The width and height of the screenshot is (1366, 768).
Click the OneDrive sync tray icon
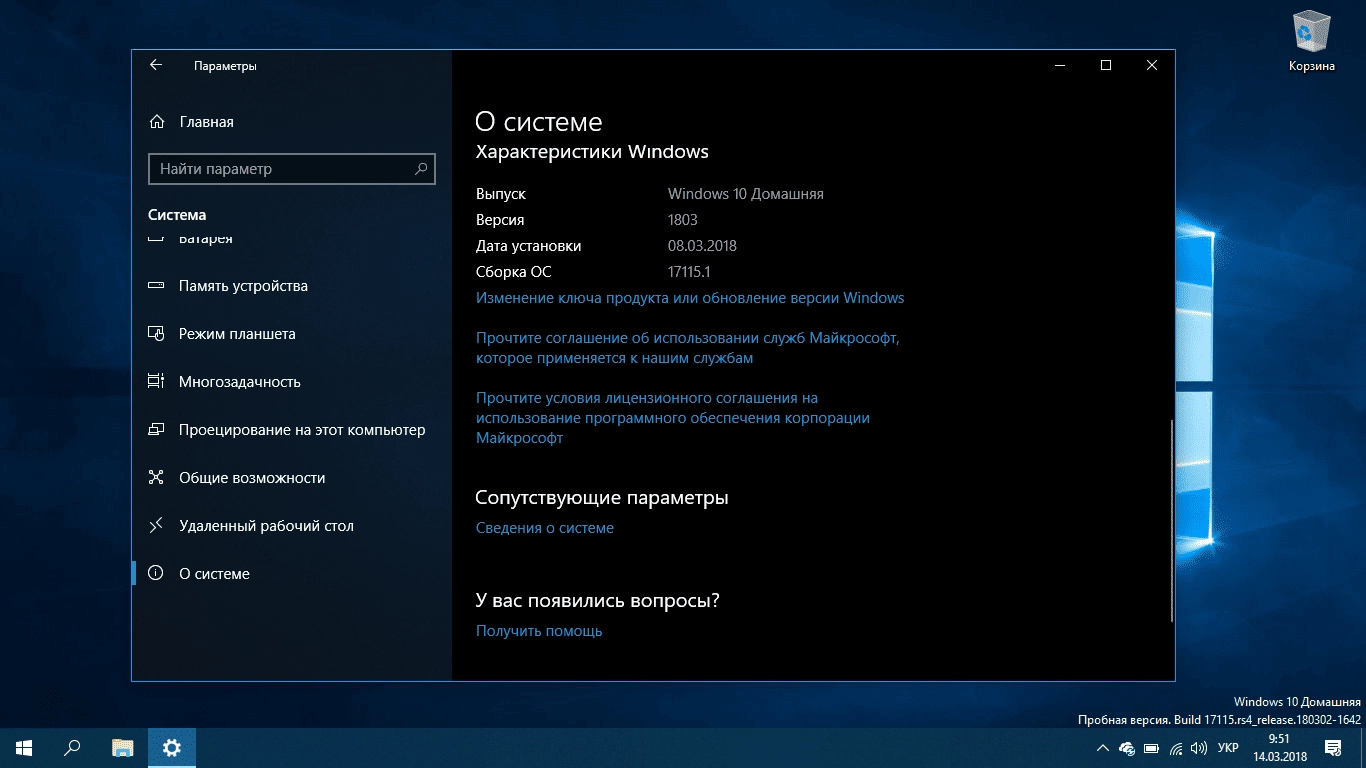click(x=1128, y=748)
